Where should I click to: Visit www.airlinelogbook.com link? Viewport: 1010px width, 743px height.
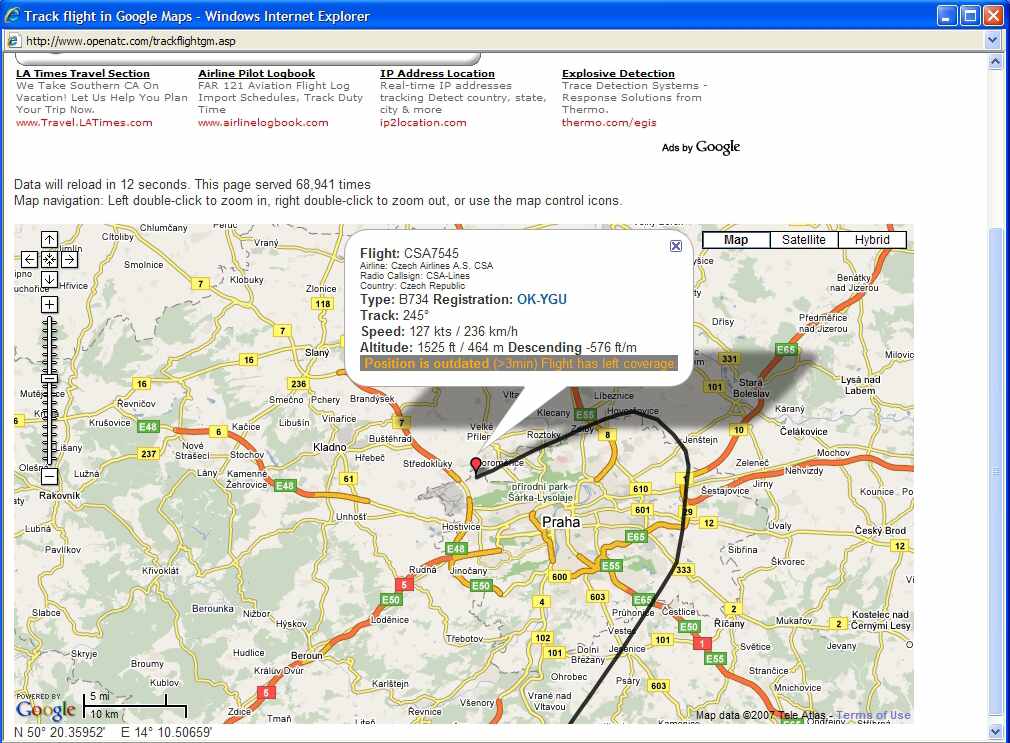(263, 122)
